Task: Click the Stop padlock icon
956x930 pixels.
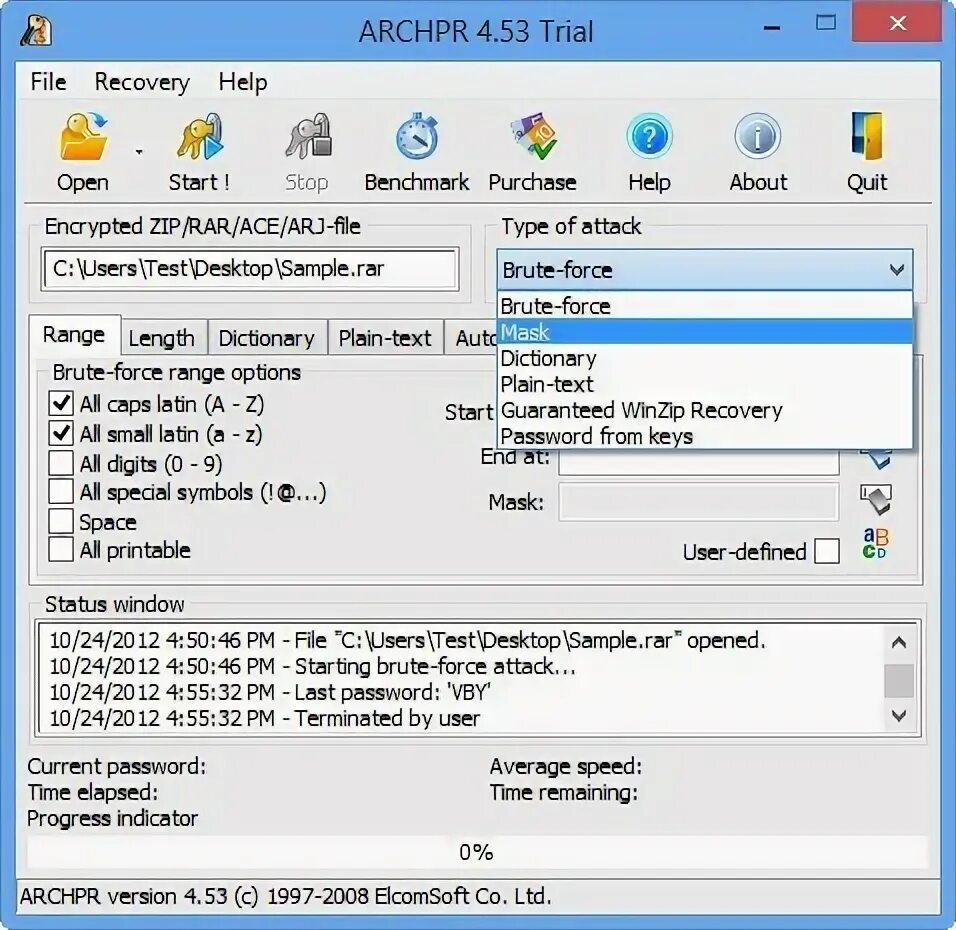Action: 308,137
